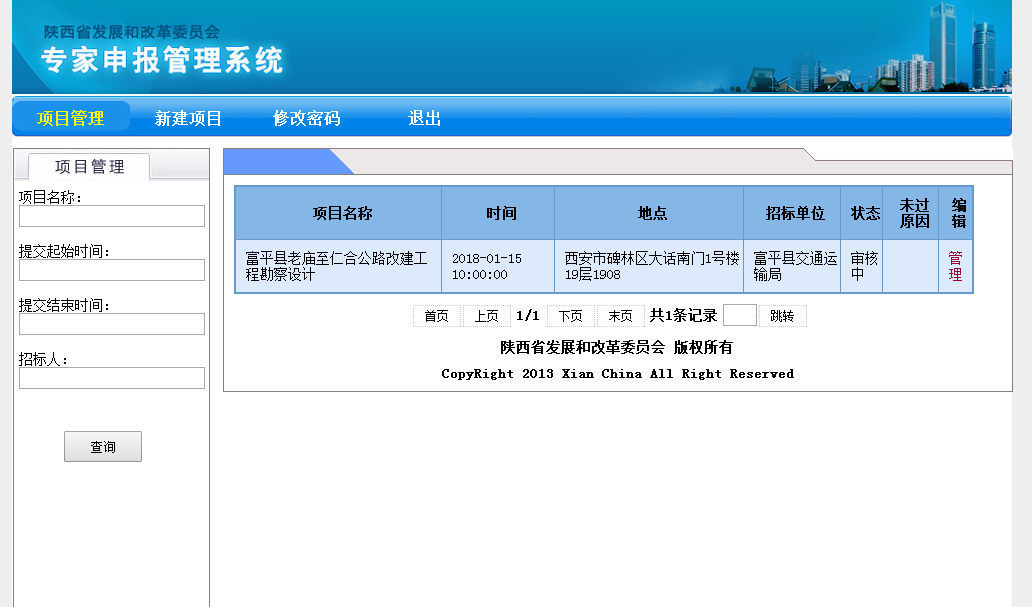Jump to 末页 in pagination
Image resolution: width=1032 pixels, height=607 pixels.
click(620, 316)
